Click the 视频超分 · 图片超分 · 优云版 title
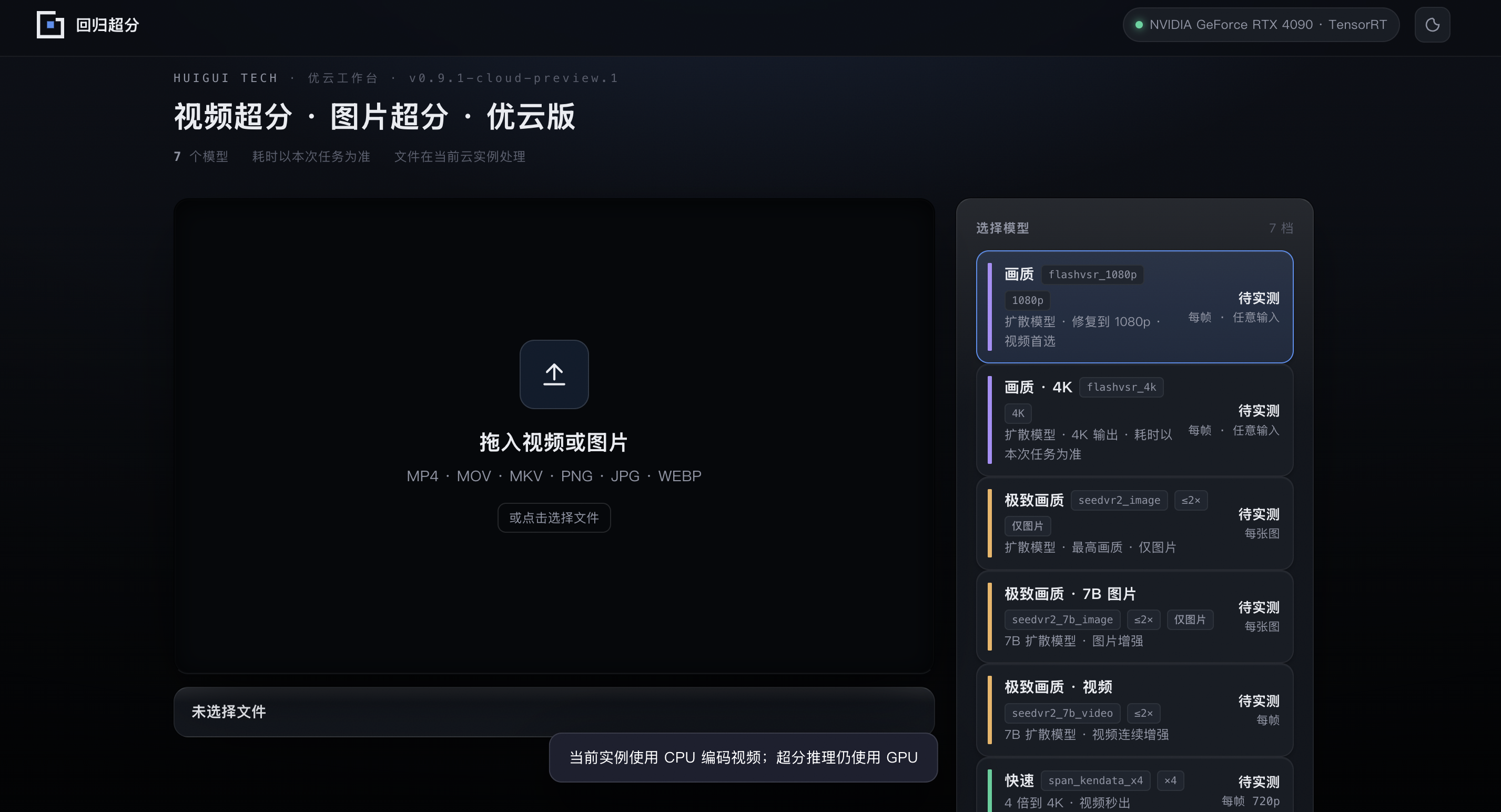The image size is (1501, 812). 374,117
